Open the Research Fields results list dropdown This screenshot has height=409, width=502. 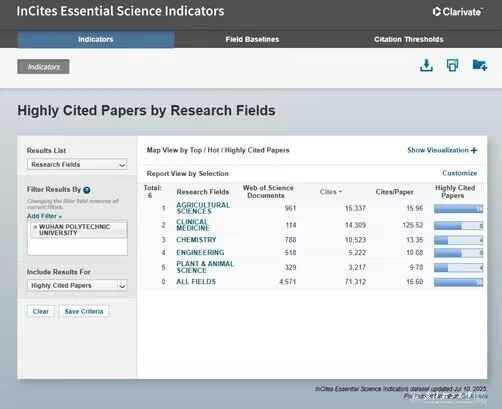[x=77, y=164]
